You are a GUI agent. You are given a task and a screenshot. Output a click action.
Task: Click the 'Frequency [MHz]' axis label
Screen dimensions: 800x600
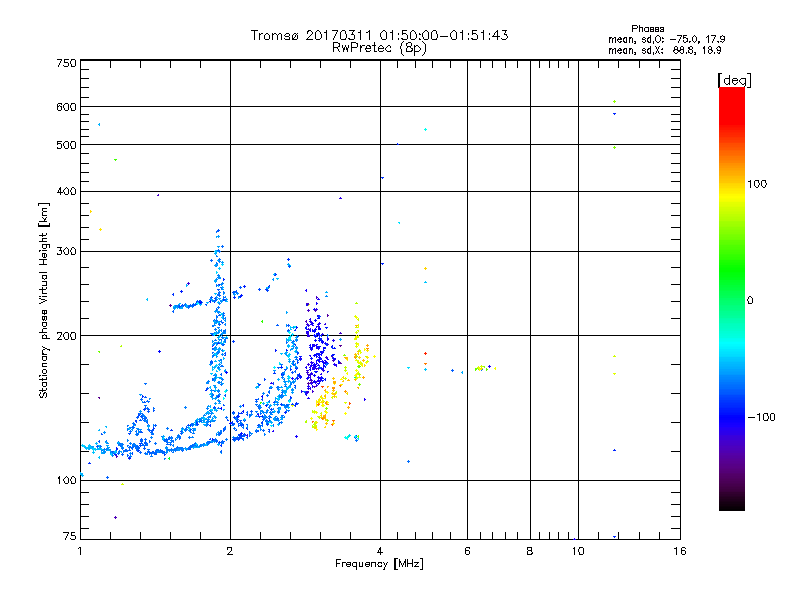[x=379, y=564]
